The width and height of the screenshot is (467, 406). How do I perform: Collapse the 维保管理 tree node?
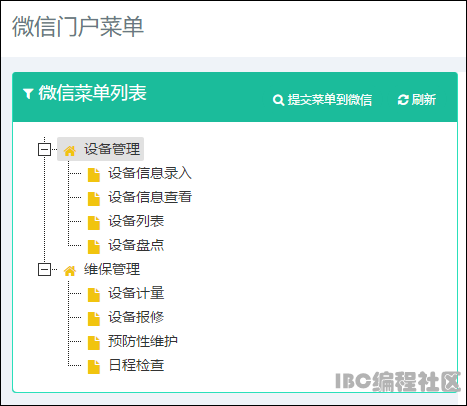44,269
